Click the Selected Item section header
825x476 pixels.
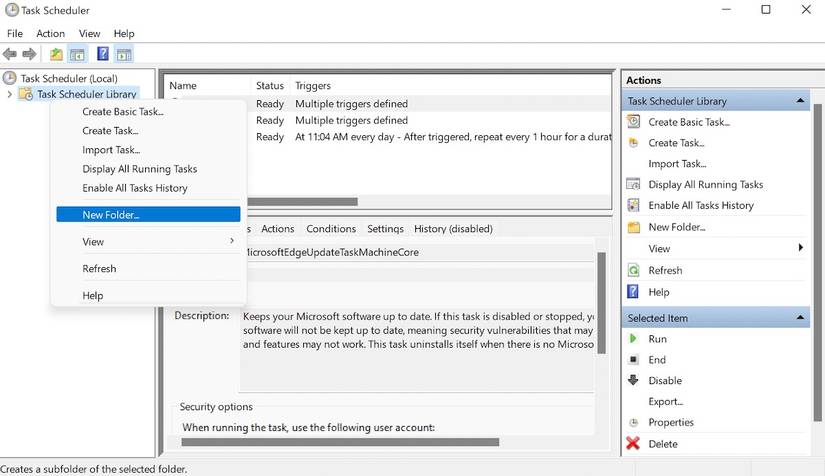[716, 318]
